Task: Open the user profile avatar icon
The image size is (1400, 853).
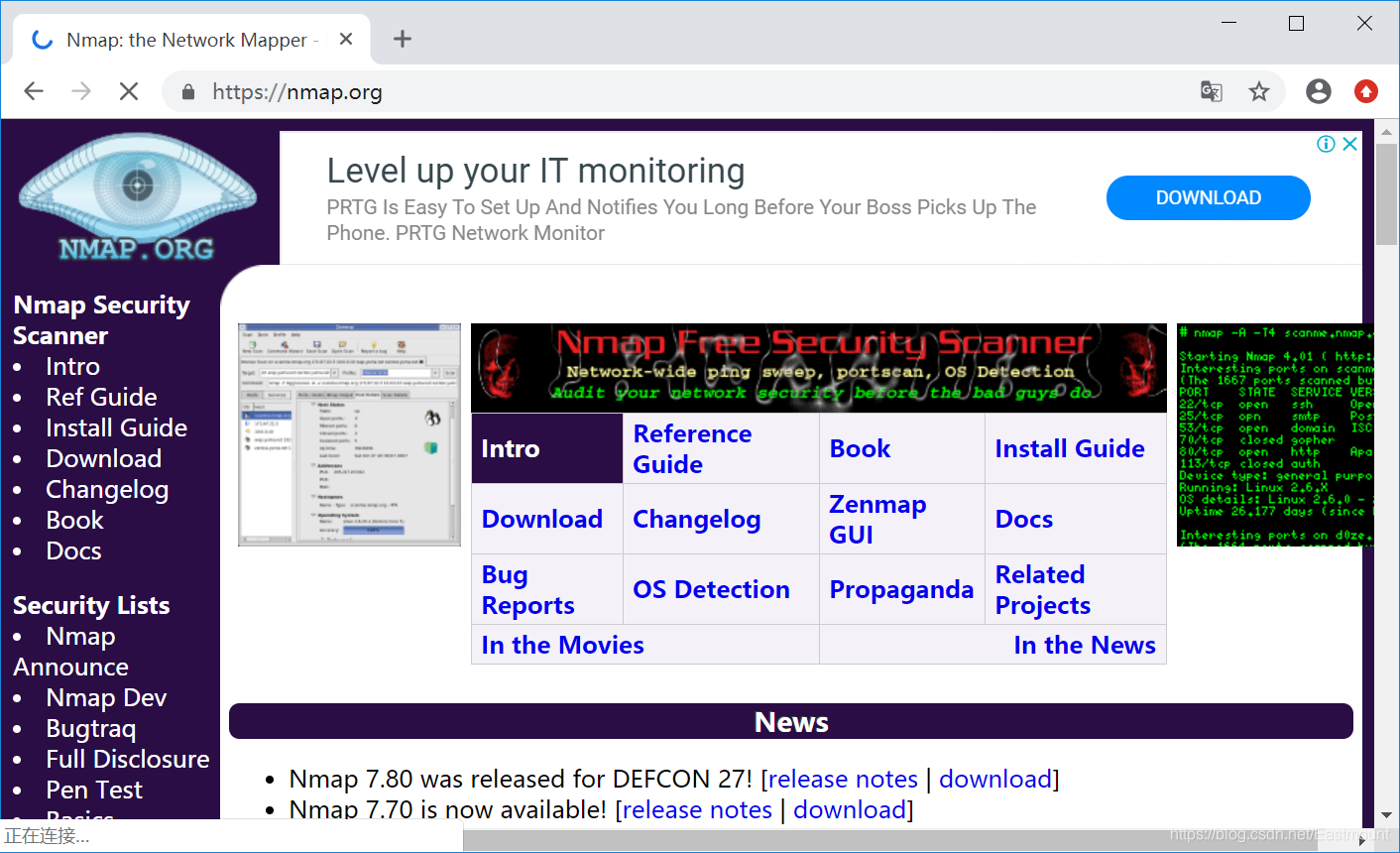Action: pyautogui.click(x=1319, y=91)
